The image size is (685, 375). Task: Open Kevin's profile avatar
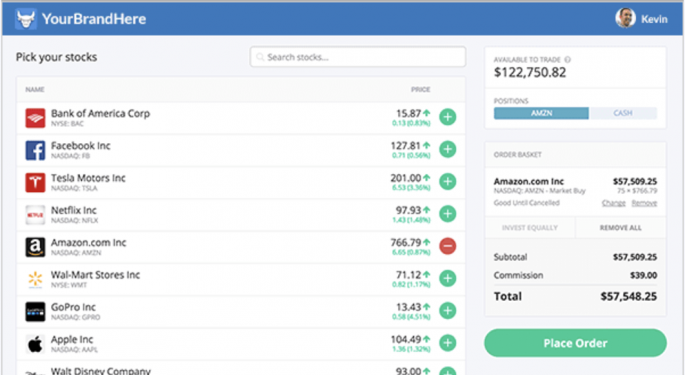pos(625,18)
